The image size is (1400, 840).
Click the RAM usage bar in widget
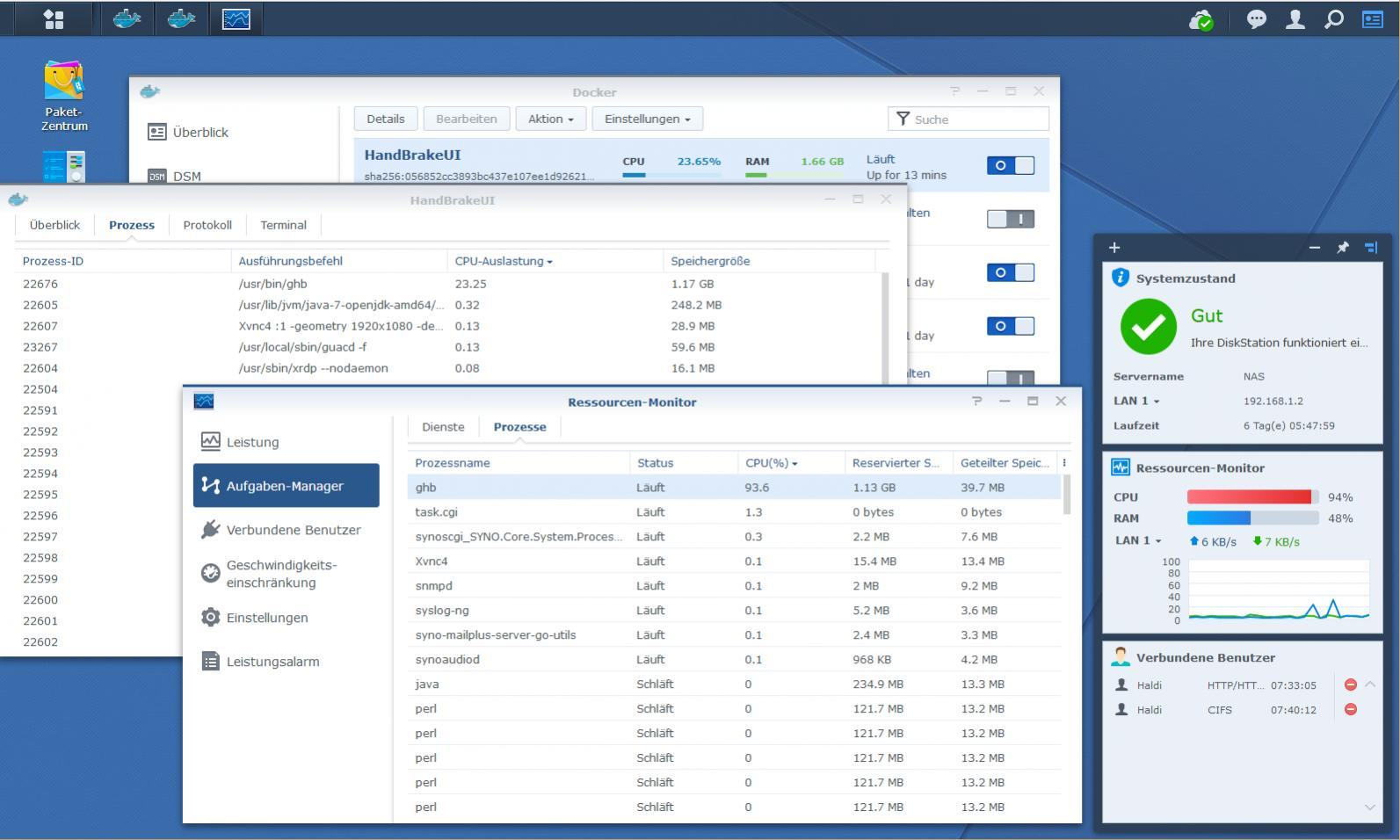tap(1253, 518)
